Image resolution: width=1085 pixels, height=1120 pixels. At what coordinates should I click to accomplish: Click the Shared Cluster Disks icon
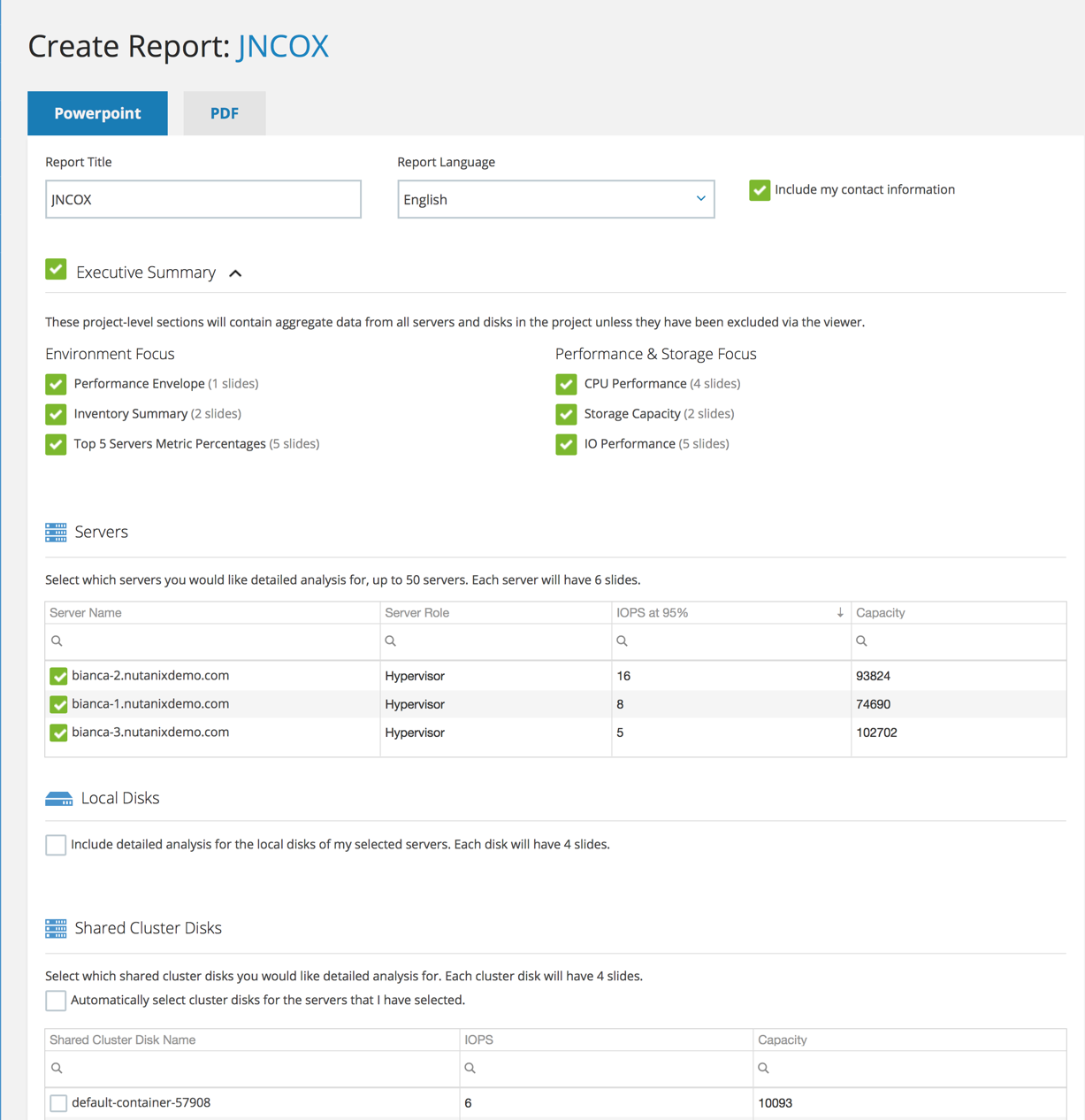(56, 928)
